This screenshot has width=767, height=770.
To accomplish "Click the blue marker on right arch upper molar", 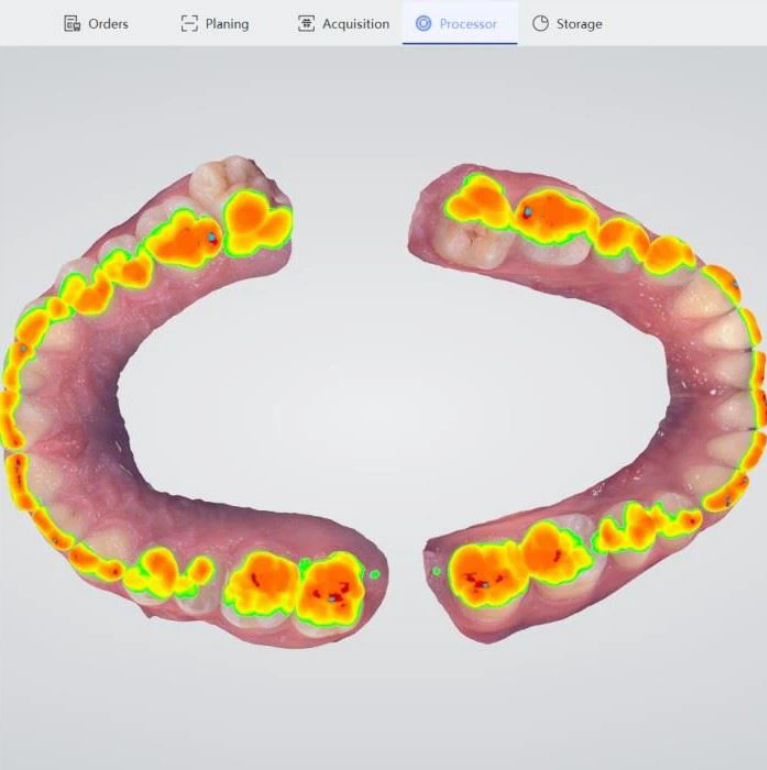I will click(528, 212).
